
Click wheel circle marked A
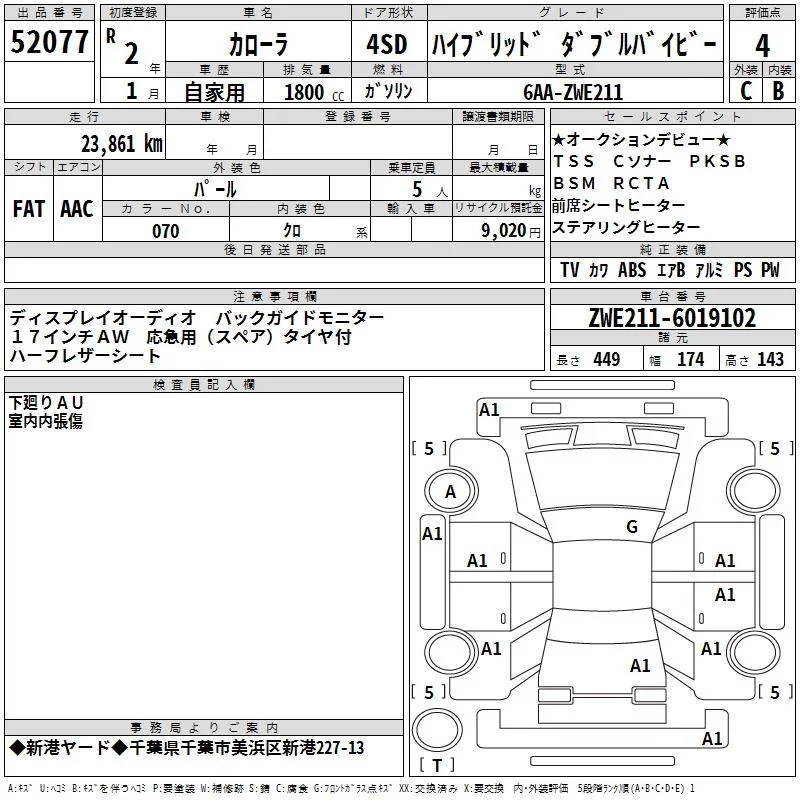coord(451,492)
